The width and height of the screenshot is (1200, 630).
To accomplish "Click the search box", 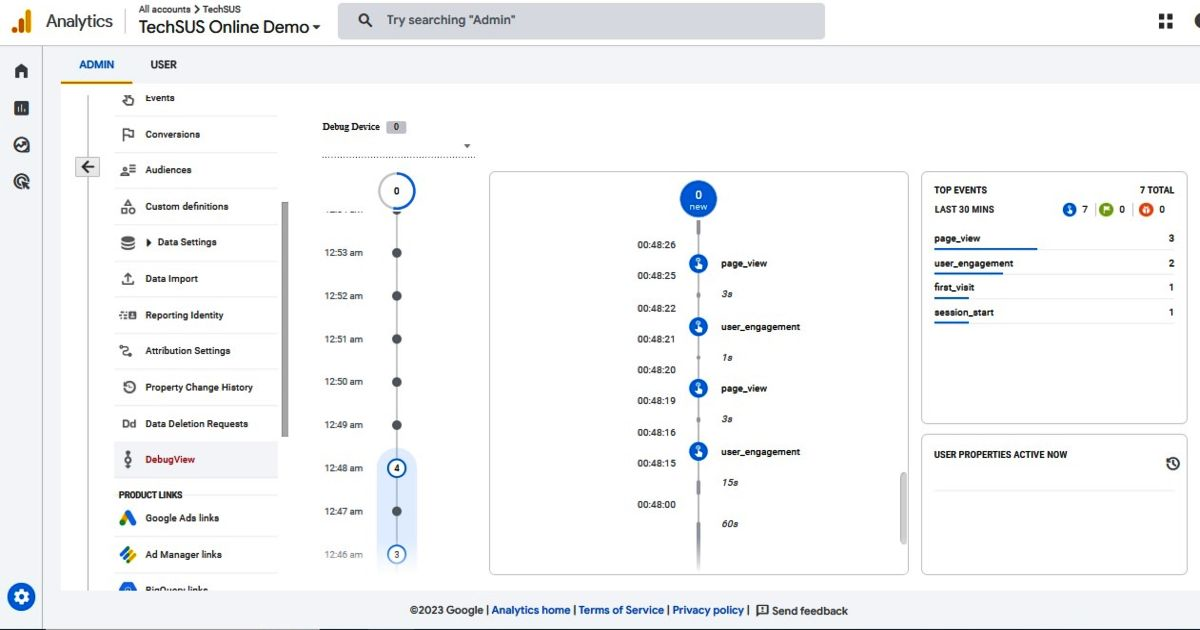I will click(x=581, y=20).
